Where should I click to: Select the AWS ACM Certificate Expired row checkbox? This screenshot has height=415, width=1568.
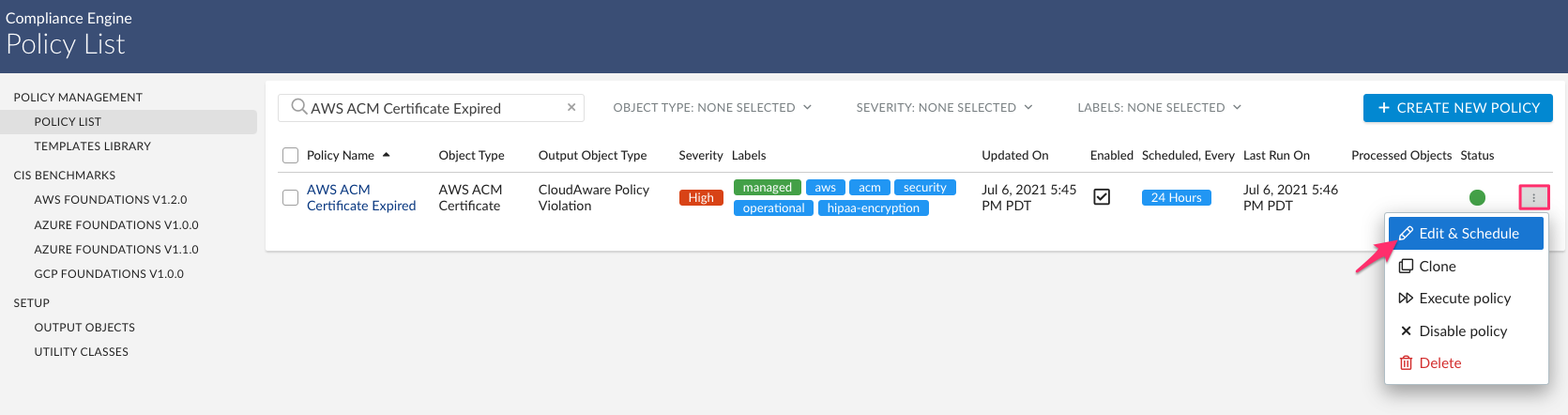click(291, 197)
